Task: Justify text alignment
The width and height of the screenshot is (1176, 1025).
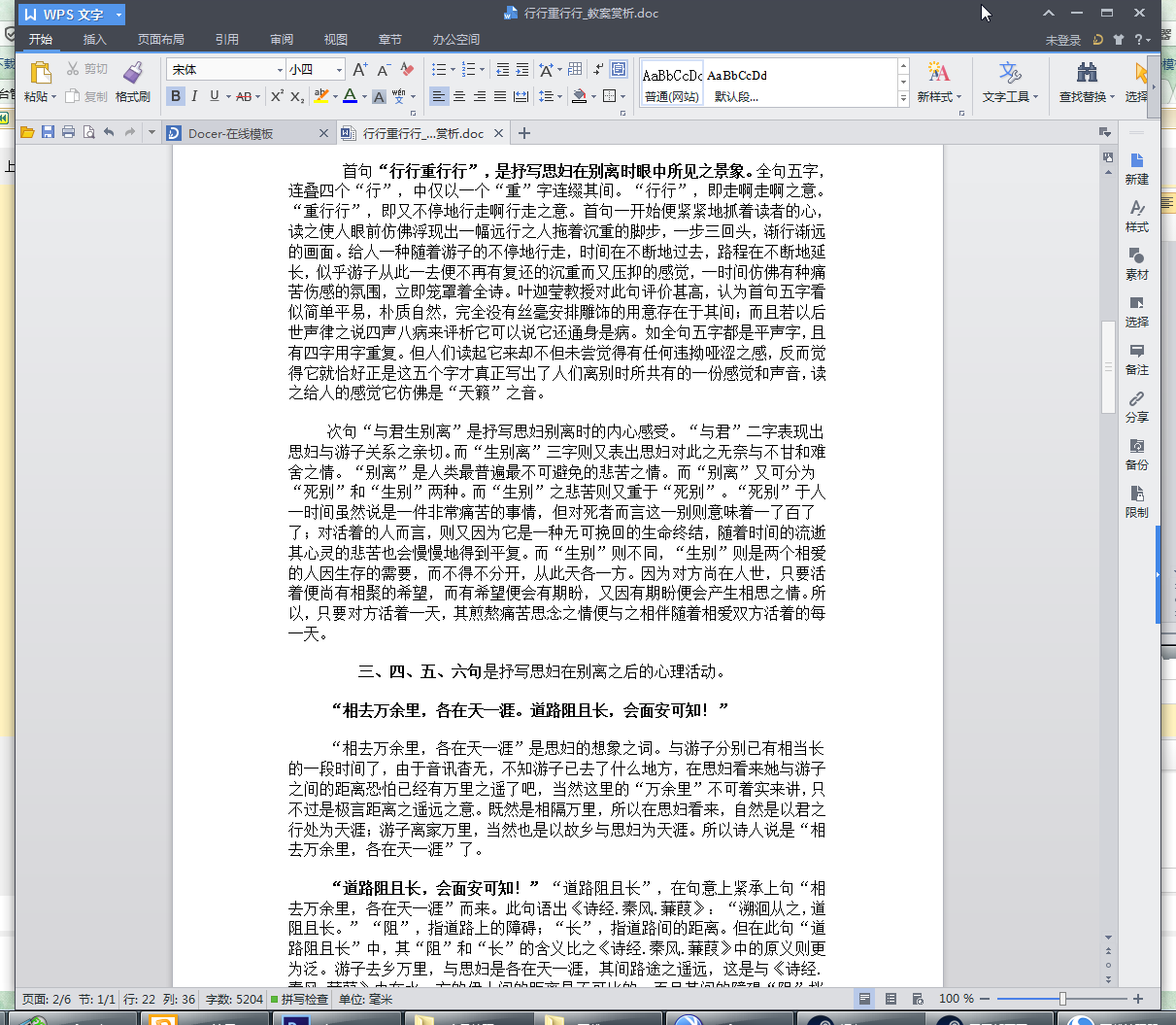Action: coord(500,96)
